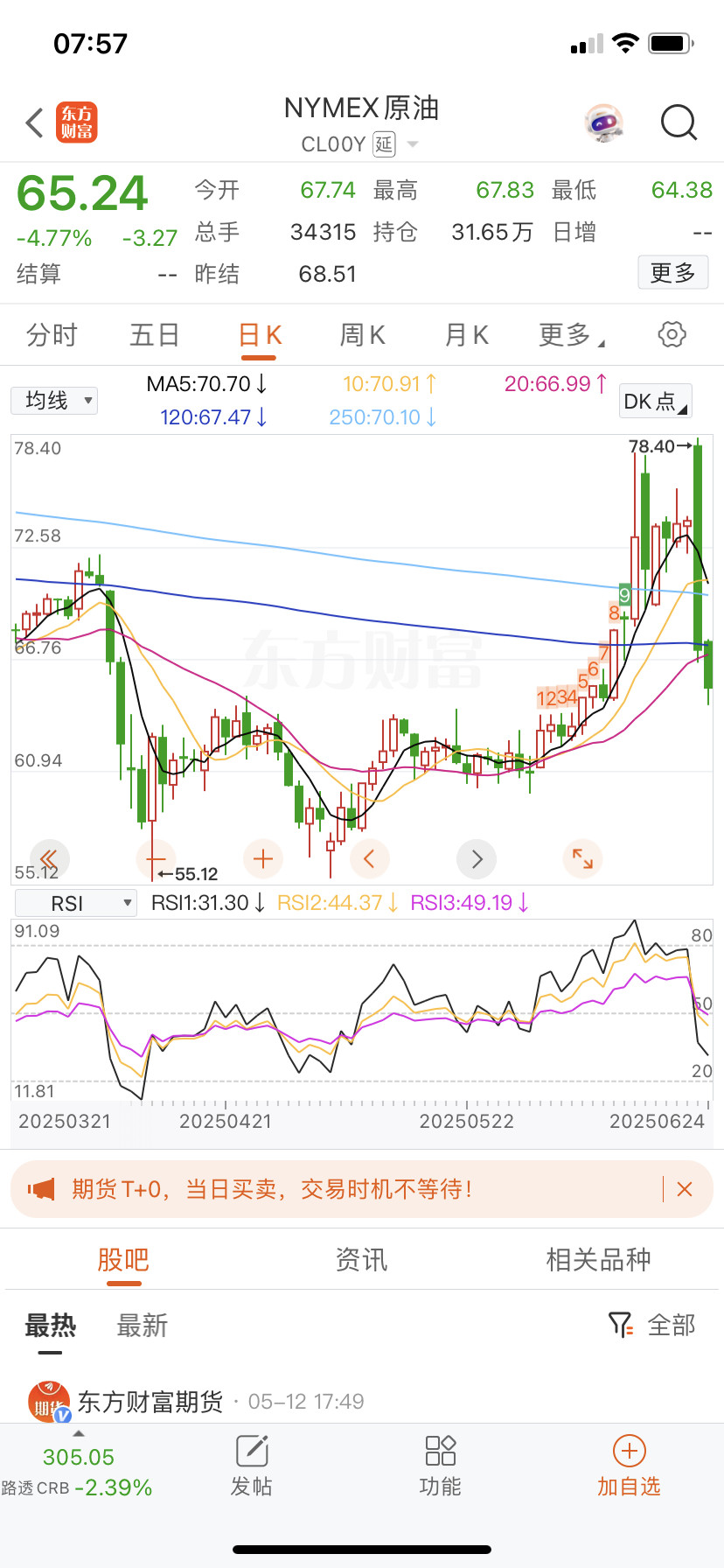Tap the RSI2:44.37 reading
Screen dimensions: 724x1568
pos(338,903)
